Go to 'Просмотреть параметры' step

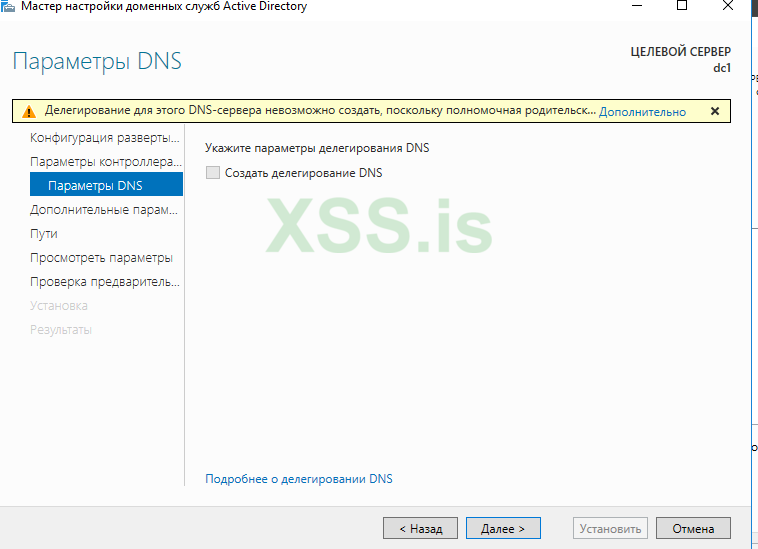tap(101, 258)
